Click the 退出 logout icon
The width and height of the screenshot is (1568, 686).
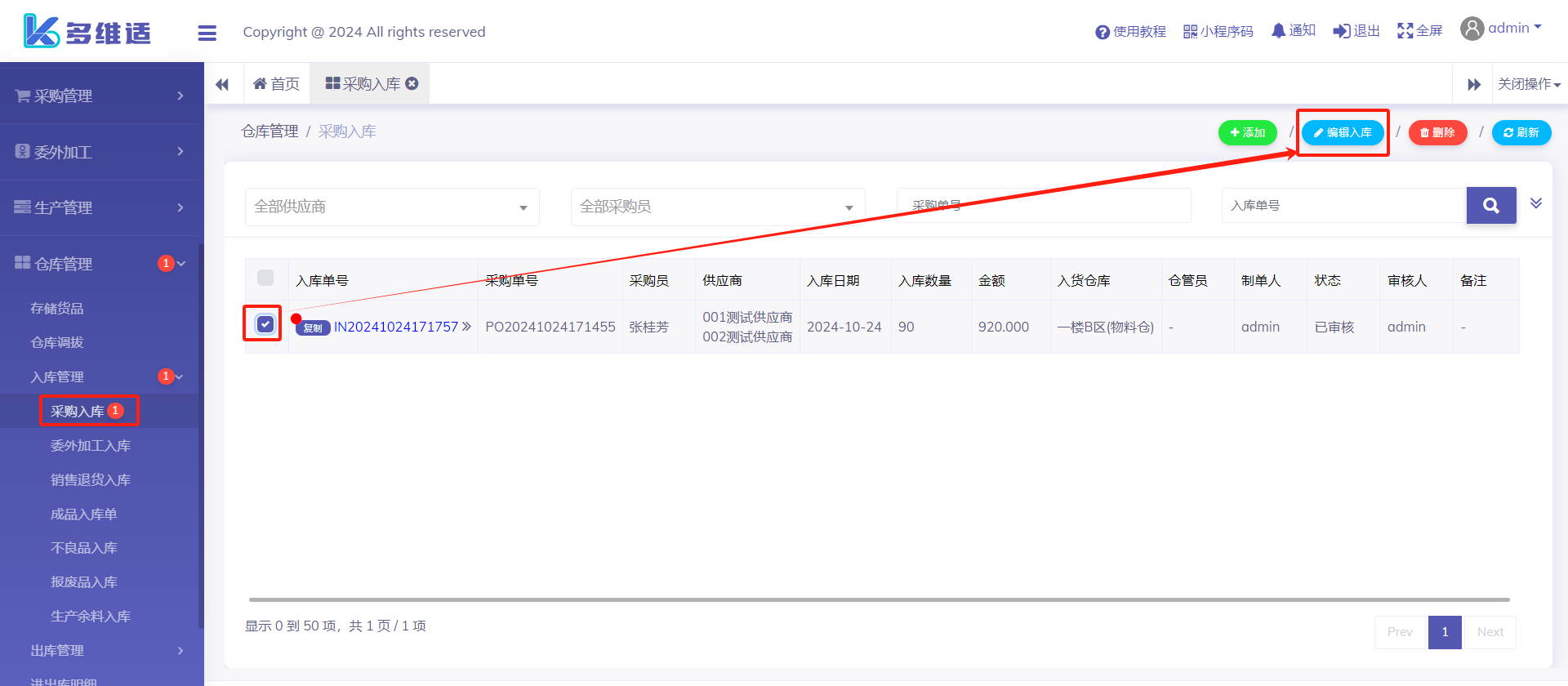[x=1341, y=31]
